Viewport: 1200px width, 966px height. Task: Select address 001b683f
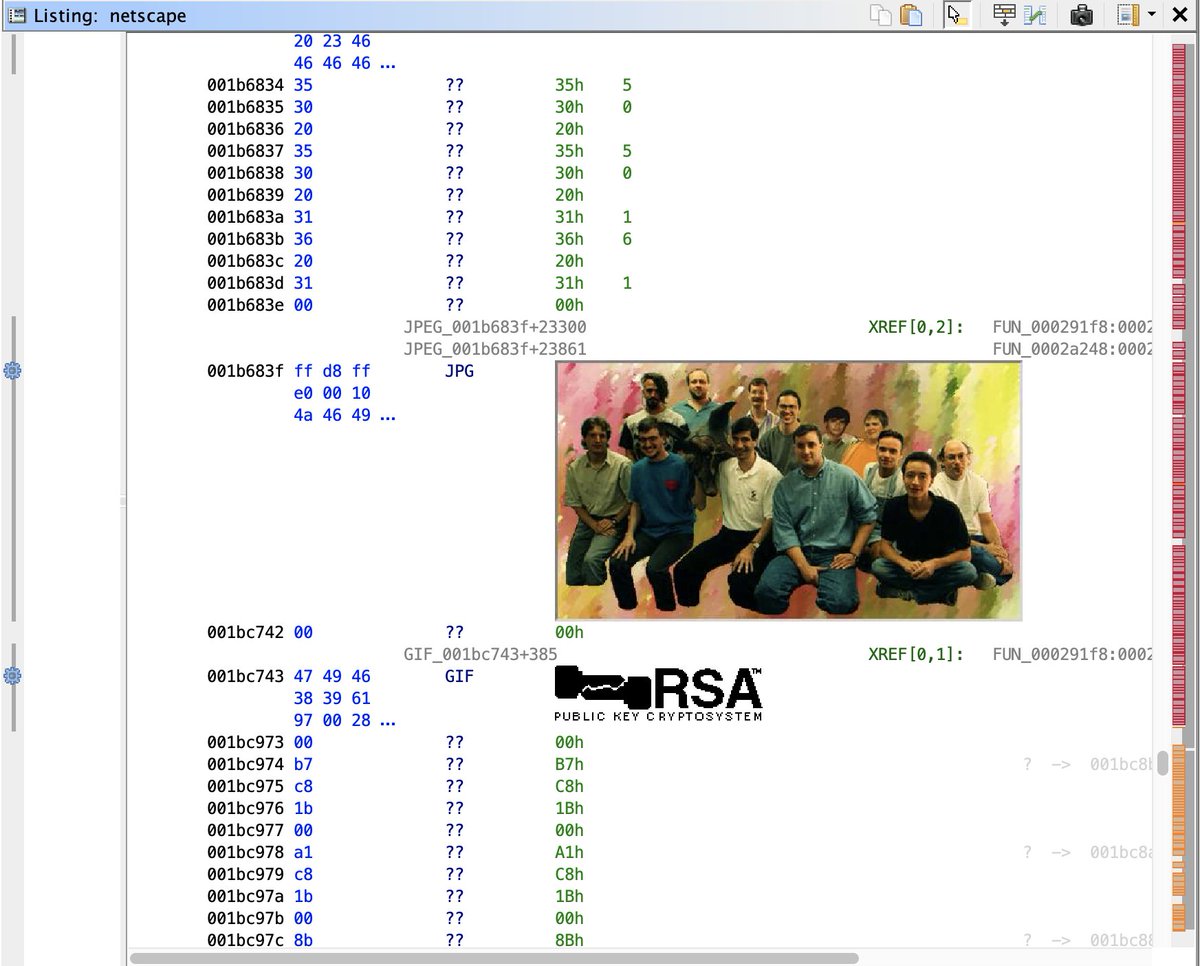(246, 371)
